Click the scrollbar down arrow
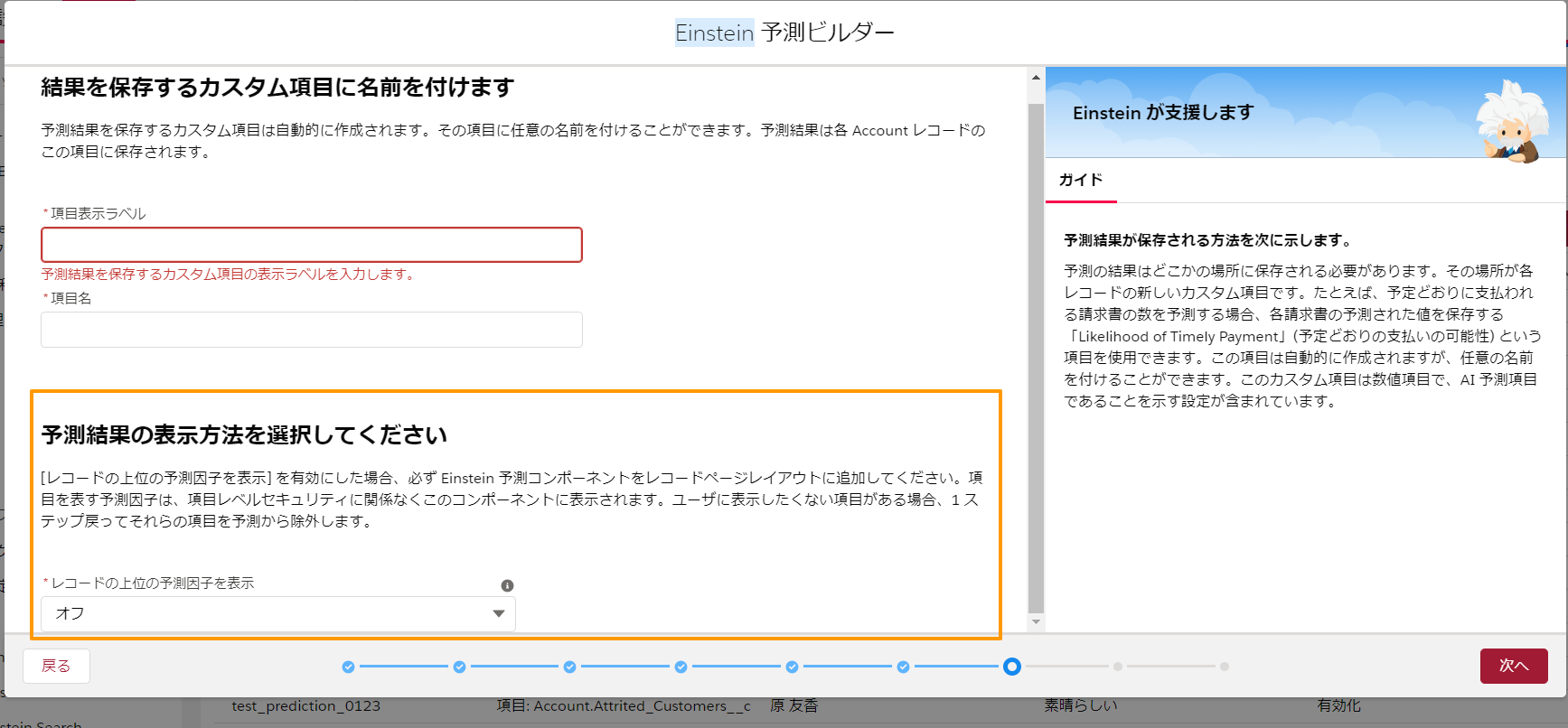This screenshot has width=1568, height=728. click(x=1036, y=621)
